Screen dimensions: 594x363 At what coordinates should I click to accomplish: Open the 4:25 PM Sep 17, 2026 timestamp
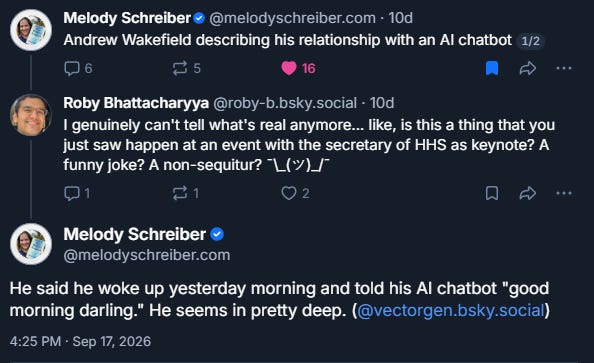point(80,341)
